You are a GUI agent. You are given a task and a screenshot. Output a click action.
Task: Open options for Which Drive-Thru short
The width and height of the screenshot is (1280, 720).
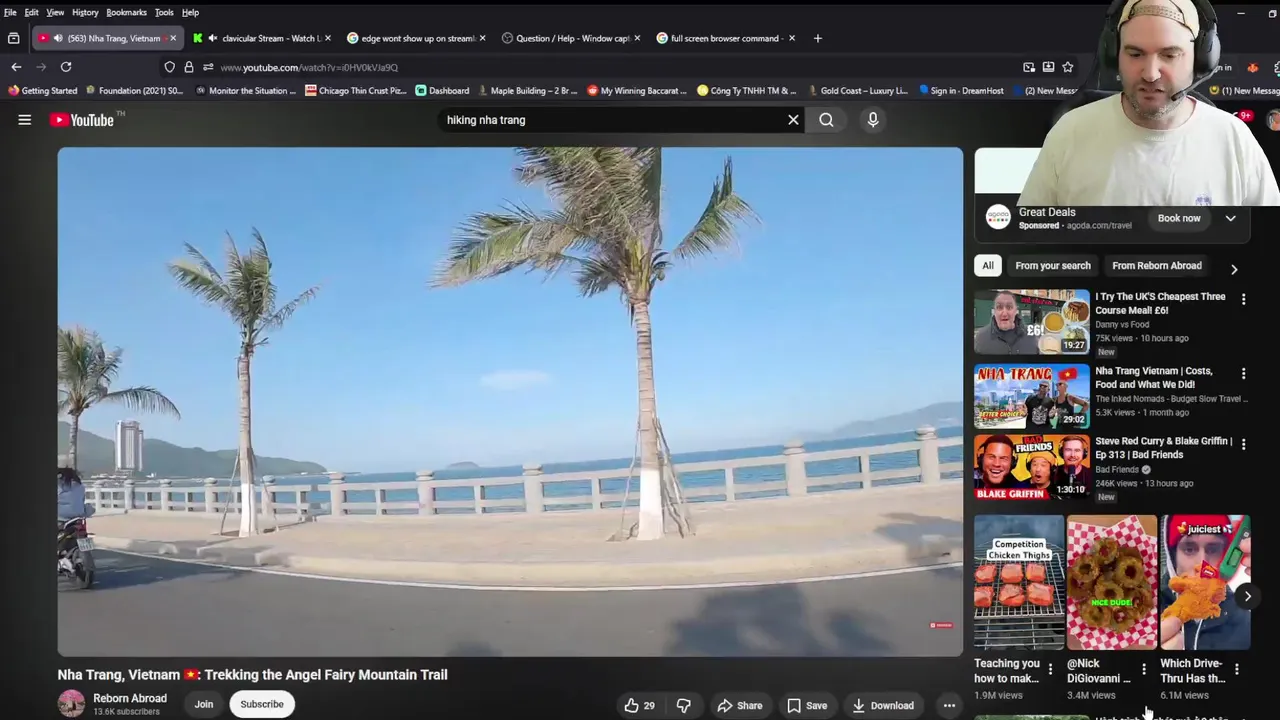(1237, 669)
